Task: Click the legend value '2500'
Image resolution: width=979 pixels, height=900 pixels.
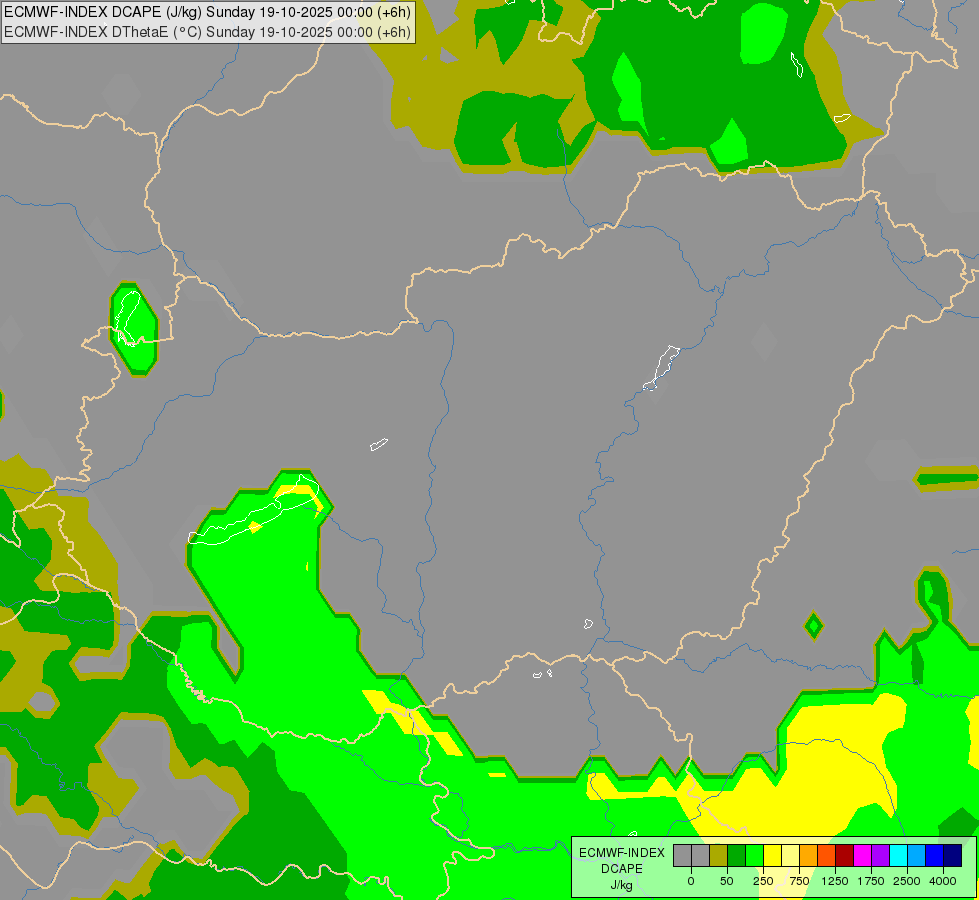Action: 907,881
